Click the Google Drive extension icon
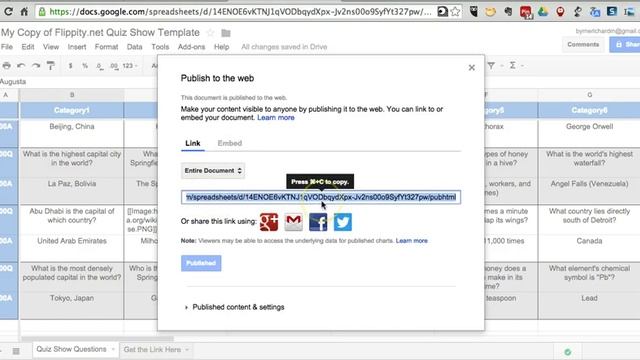 pyautogui.click(x=542, y=11)
